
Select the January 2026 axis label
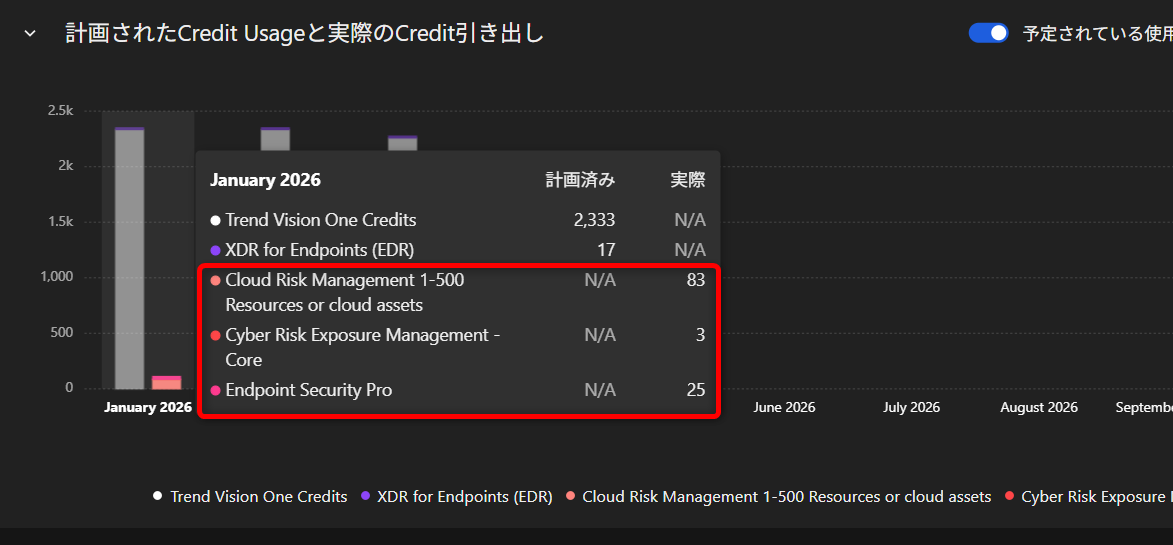(x=148, y=407)
